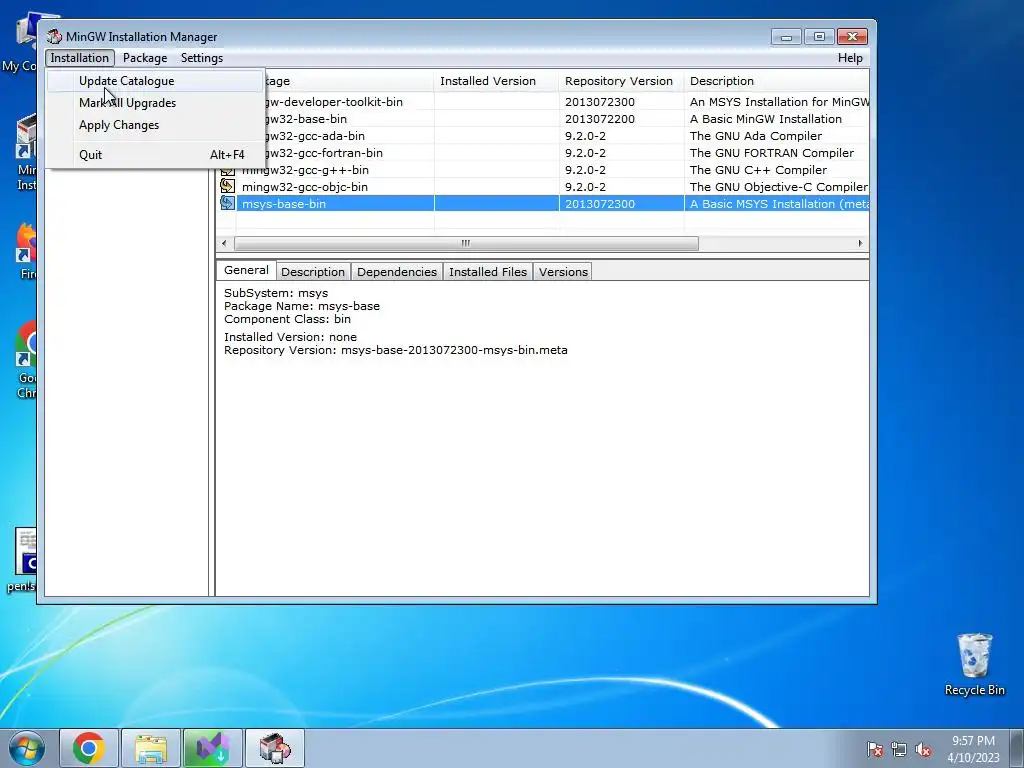This screenshot has width=1024, height=768.
Task: Select the gcc-fortran-bin package row
Action: click(543, 153)
